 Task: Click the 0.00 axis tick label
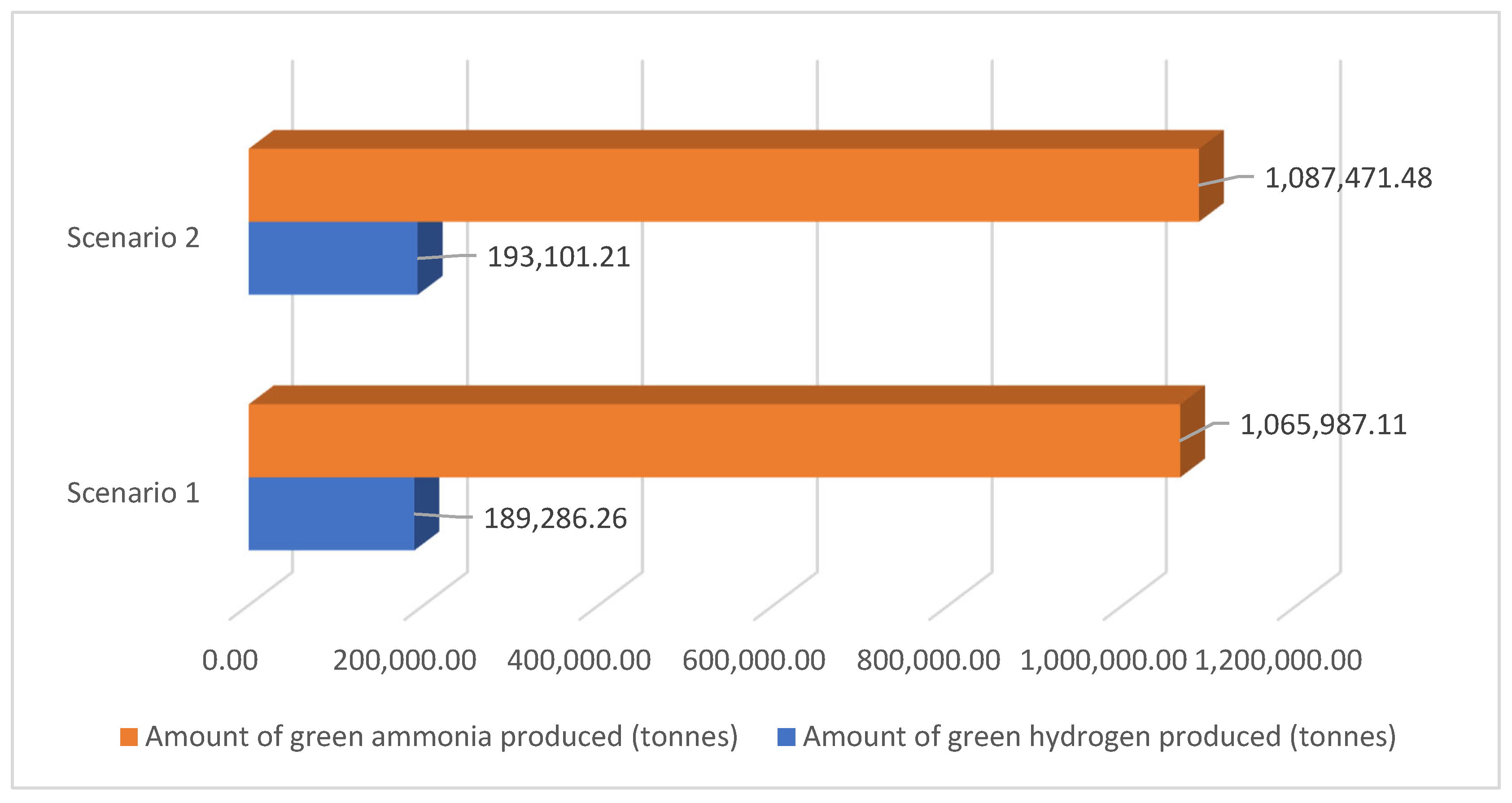coord(230,660)
